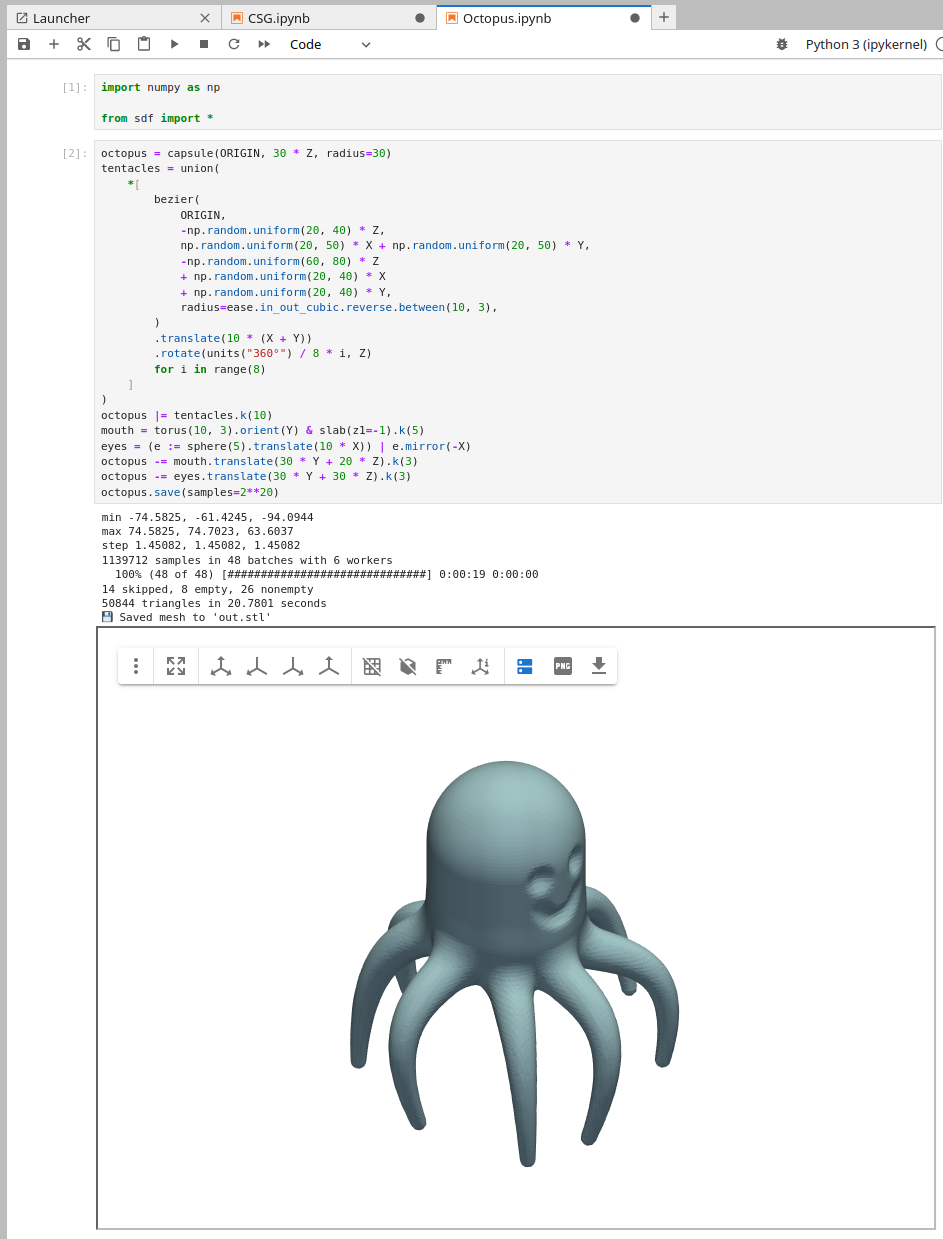943x1239 pixels.
Task: Copy the selected cell
Action: [x=114, y=44]
